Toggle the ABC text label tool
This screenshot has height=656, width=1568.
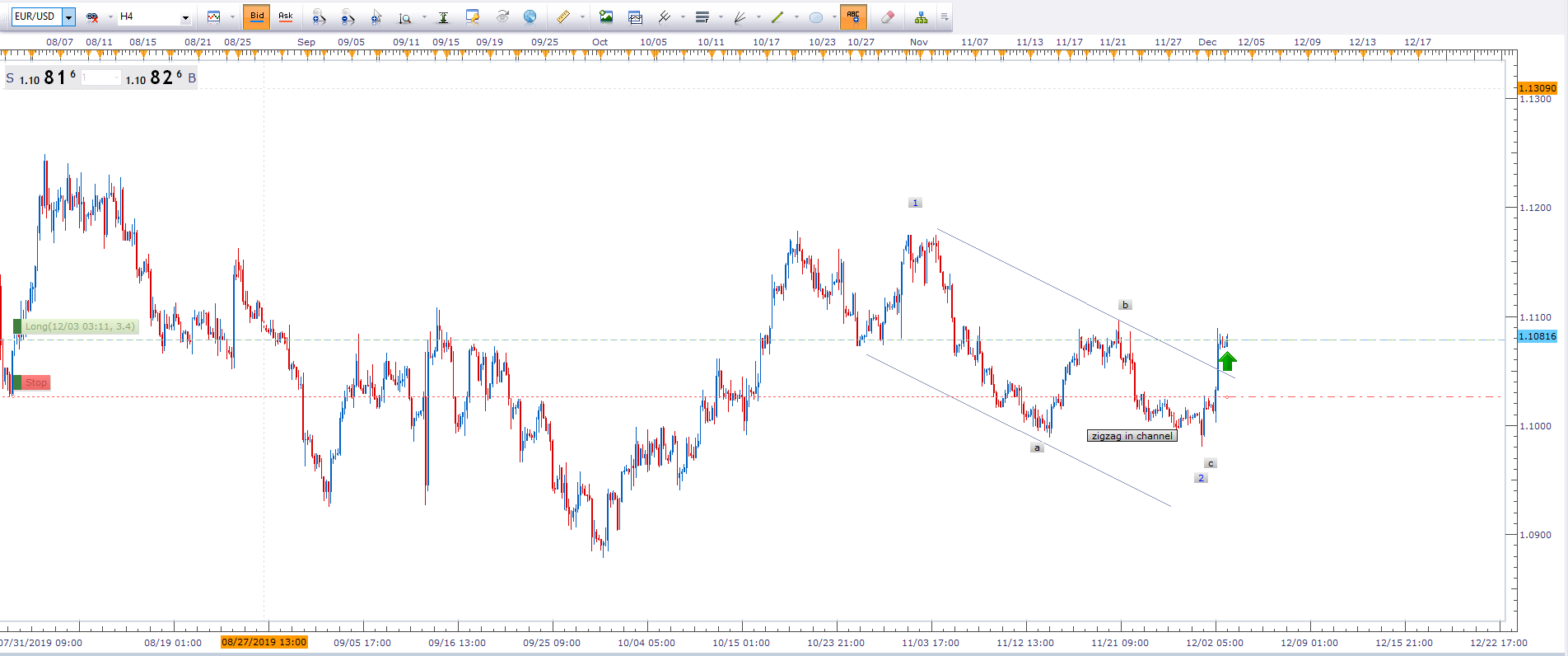click(853, 16)
